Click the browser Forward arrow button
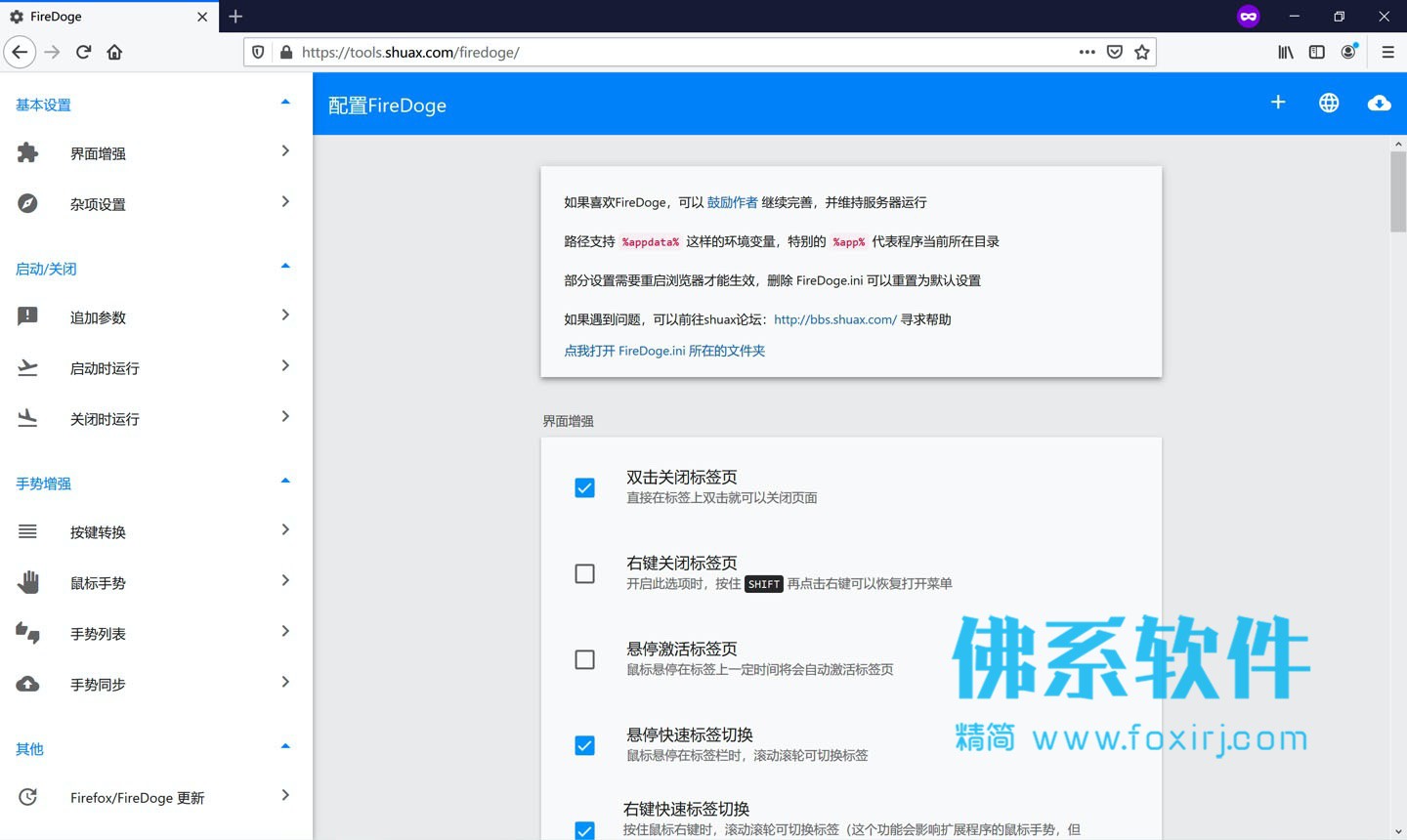The height and width of the screenshot is (840, 1407). click(x=53, y=52)
